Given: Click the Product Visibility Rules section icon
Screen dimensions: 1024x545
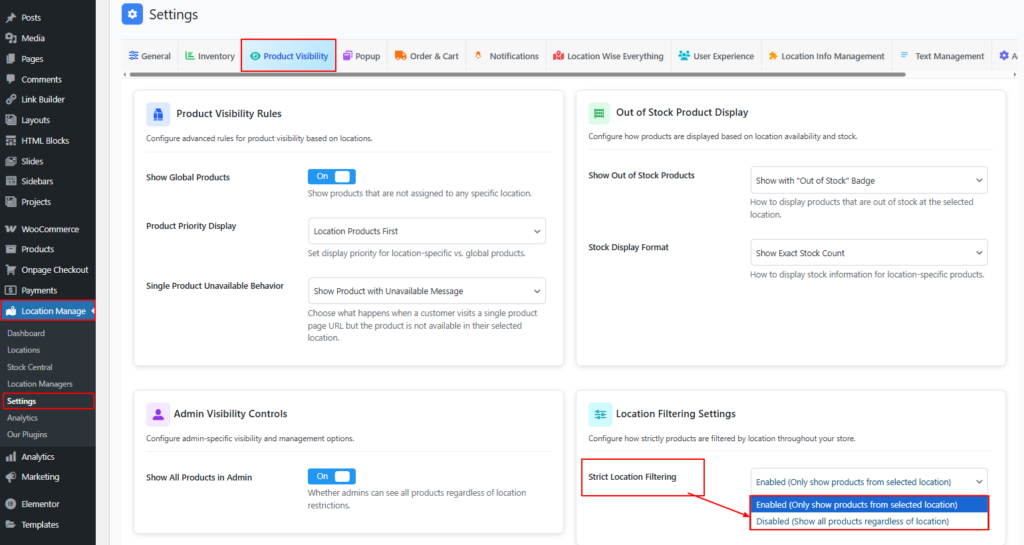Looking at the screenshot, I should pyautogui.click(x=157, y=113).
